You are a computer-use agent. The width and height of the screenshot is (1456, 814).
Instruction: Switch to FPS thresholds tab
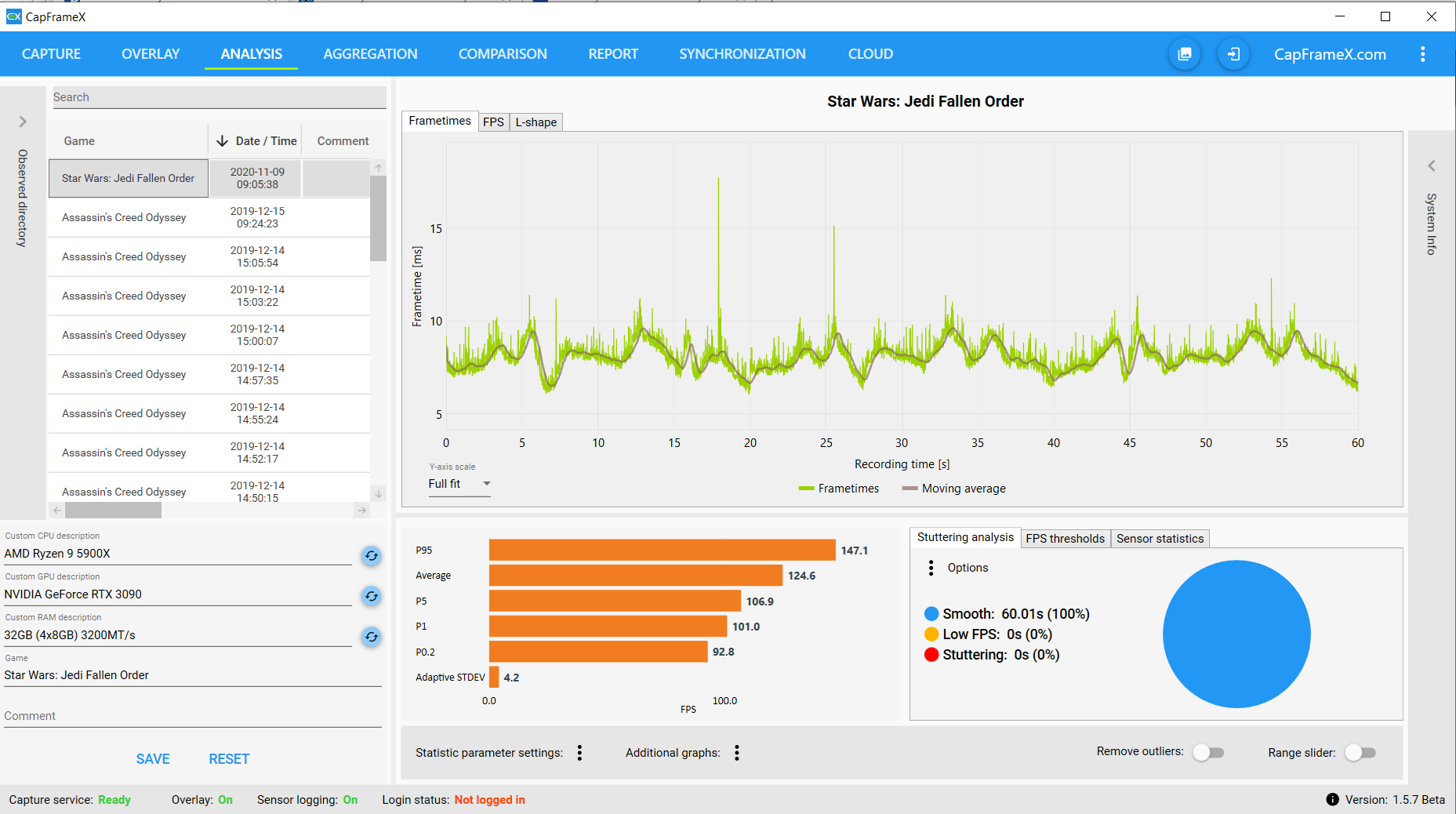[x=1065, y=539]
